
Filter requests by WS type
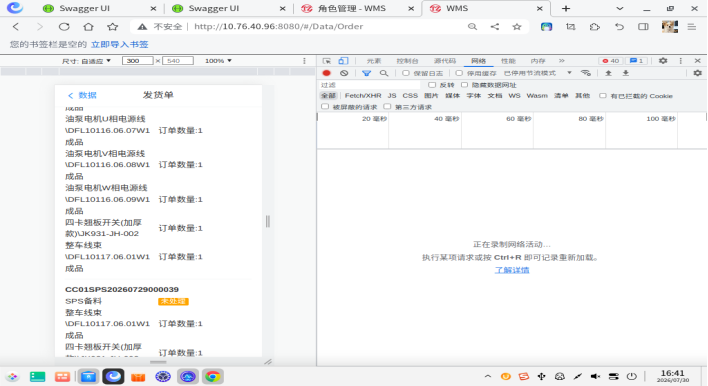[x=514, y=96]
